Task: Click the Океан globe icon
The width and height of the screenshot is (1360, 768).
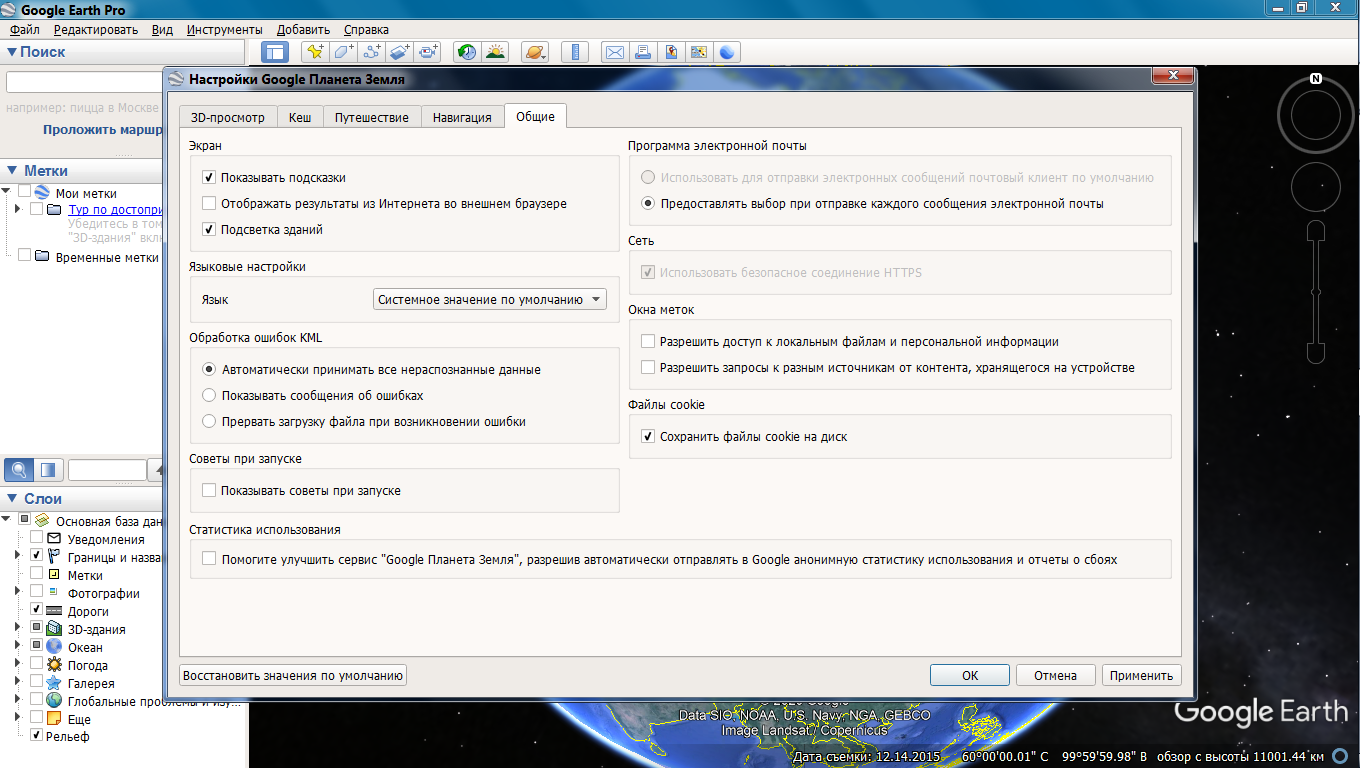Action: pos(56,647)
